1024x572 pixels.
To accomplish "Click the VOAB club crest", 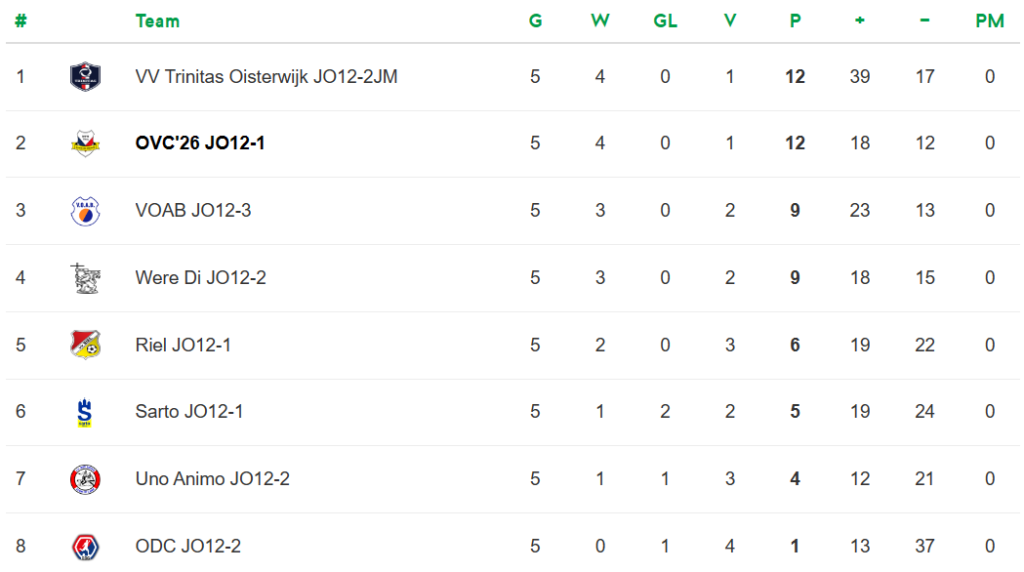I will point(85,211).
